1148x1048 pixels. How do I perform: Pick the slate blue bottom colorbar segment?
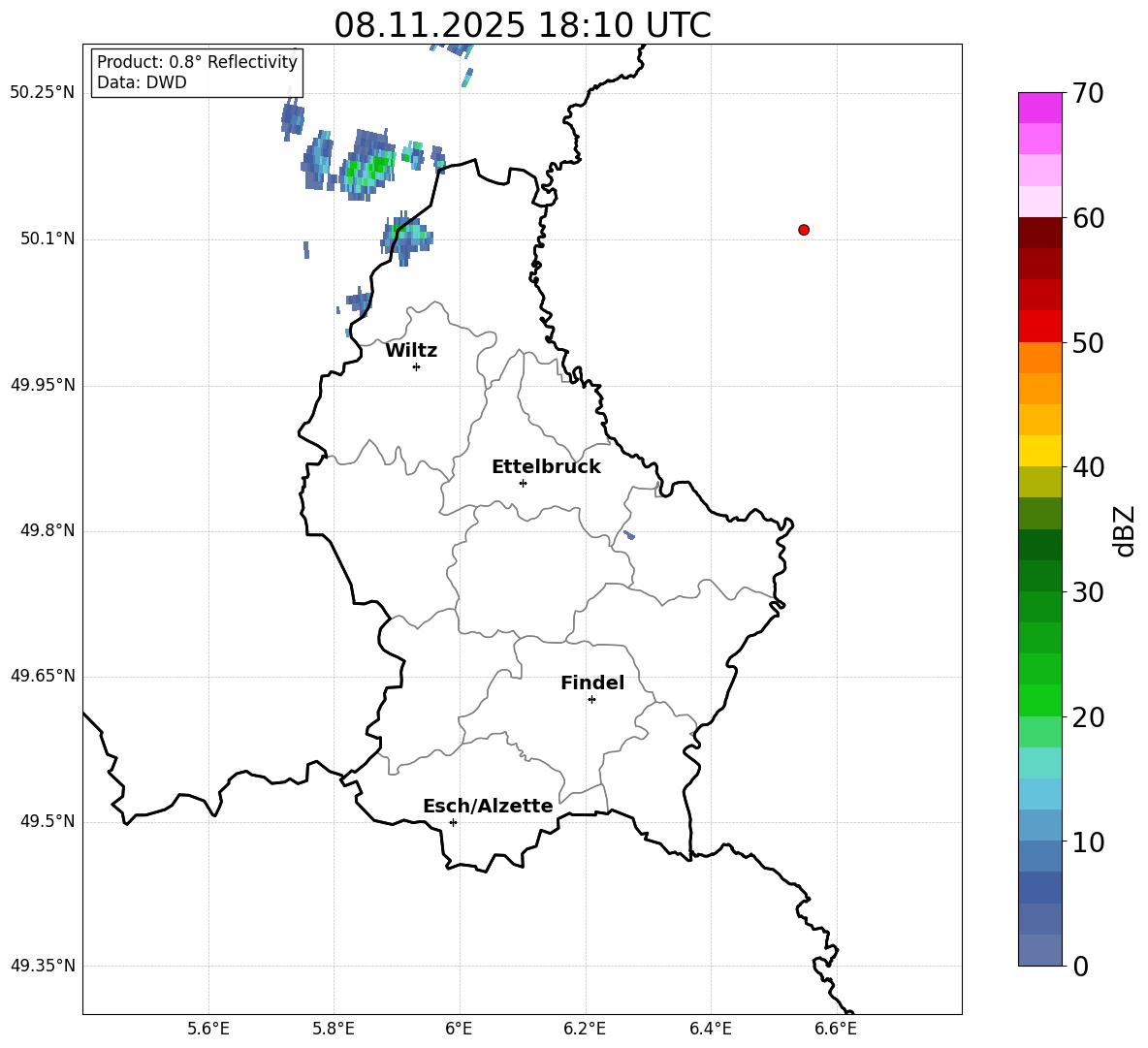(1039, 950)
